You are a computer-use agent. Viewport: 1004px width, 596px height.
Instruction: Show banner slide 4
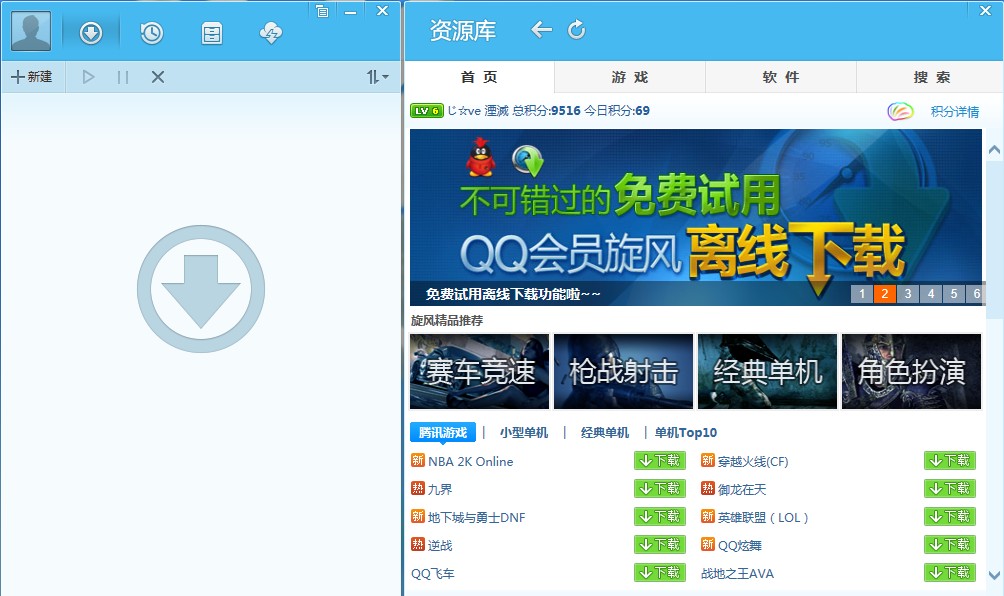coord(931,294)
